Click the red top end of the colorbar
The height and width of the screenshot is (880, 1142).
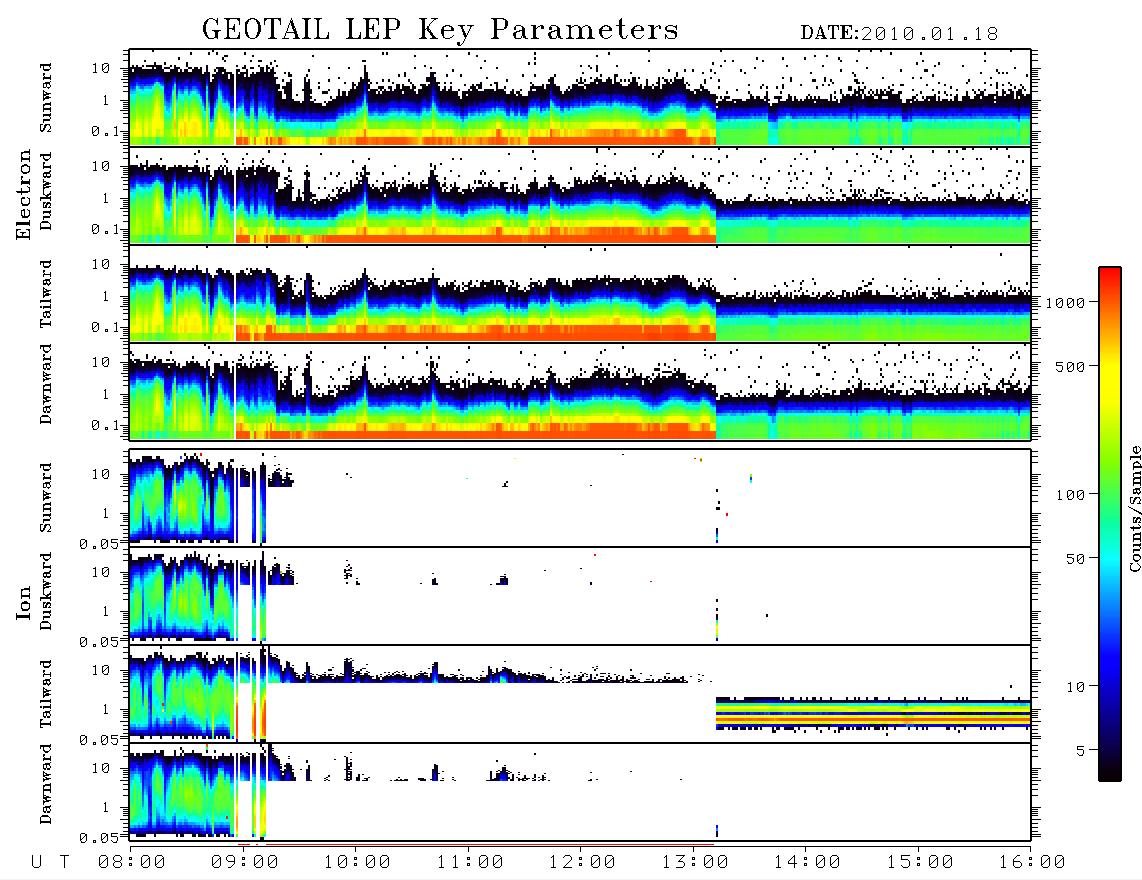(x=1109, y=275)
